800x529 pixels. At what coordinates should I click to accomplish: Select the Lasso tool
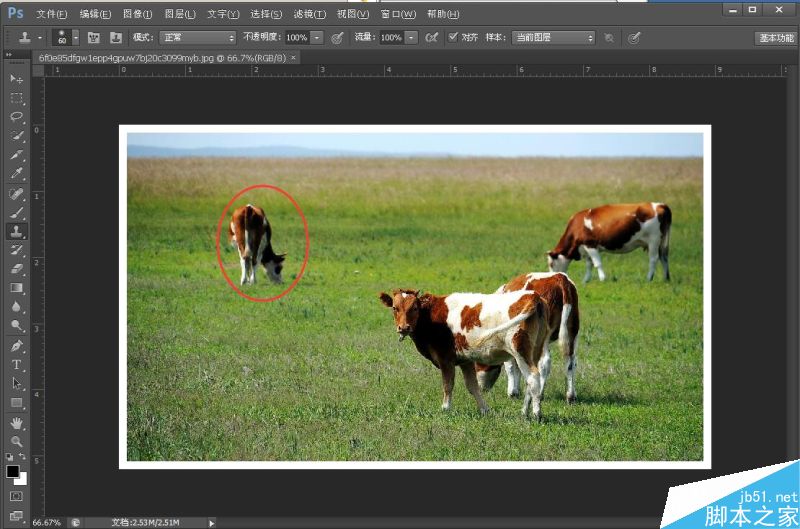(x=16, y=117)
